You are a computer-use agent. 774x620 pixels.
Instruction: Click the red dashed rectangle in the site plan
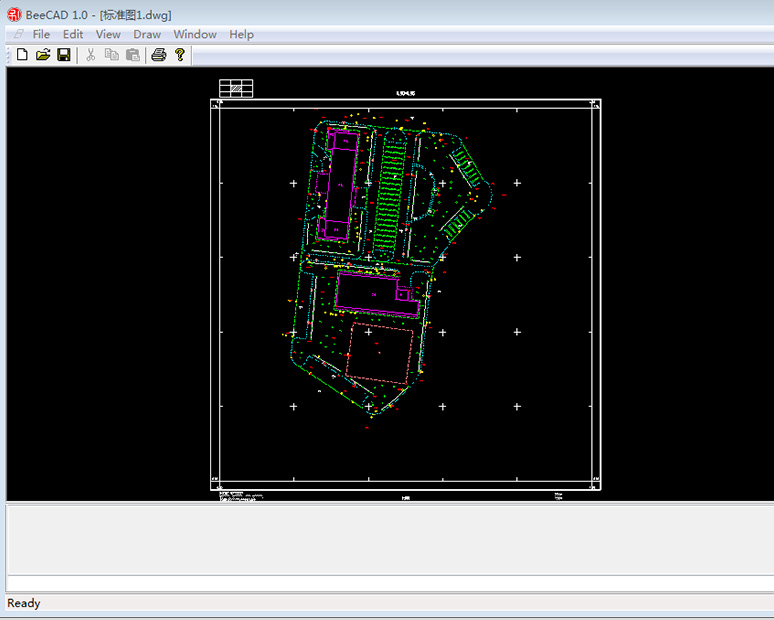click(380, 353)
